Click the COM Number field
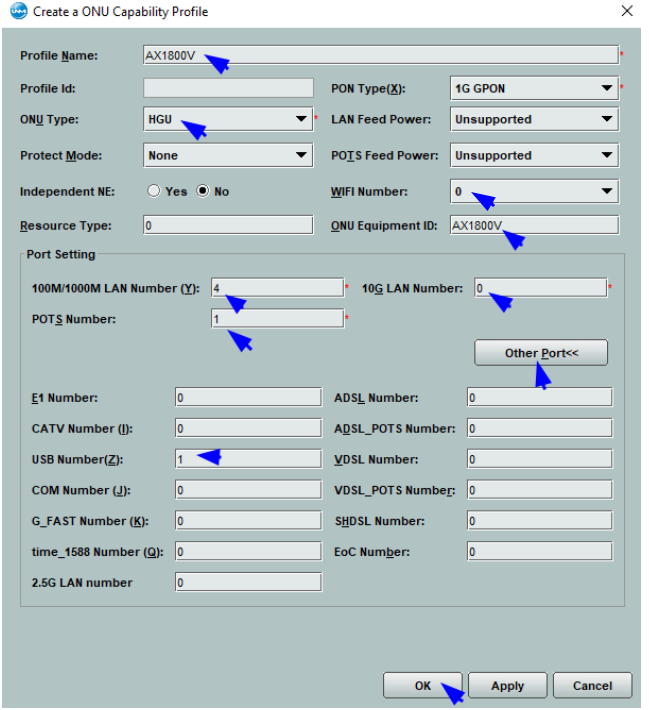This screenshot has height=710, width=649. [x=249, y=489]
